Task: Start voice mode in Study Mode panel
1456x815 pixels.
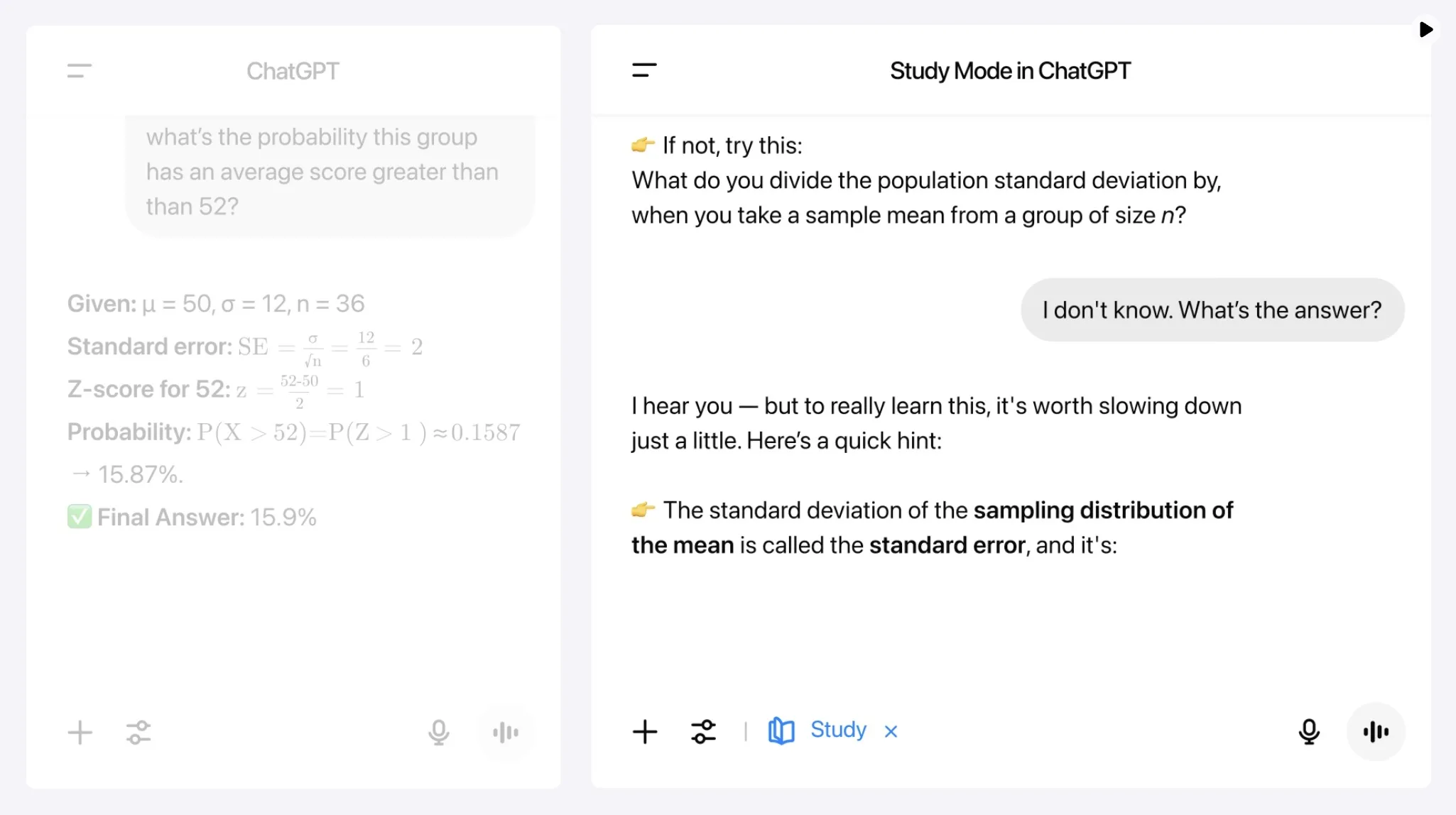Action: [x=1376, y=731]
